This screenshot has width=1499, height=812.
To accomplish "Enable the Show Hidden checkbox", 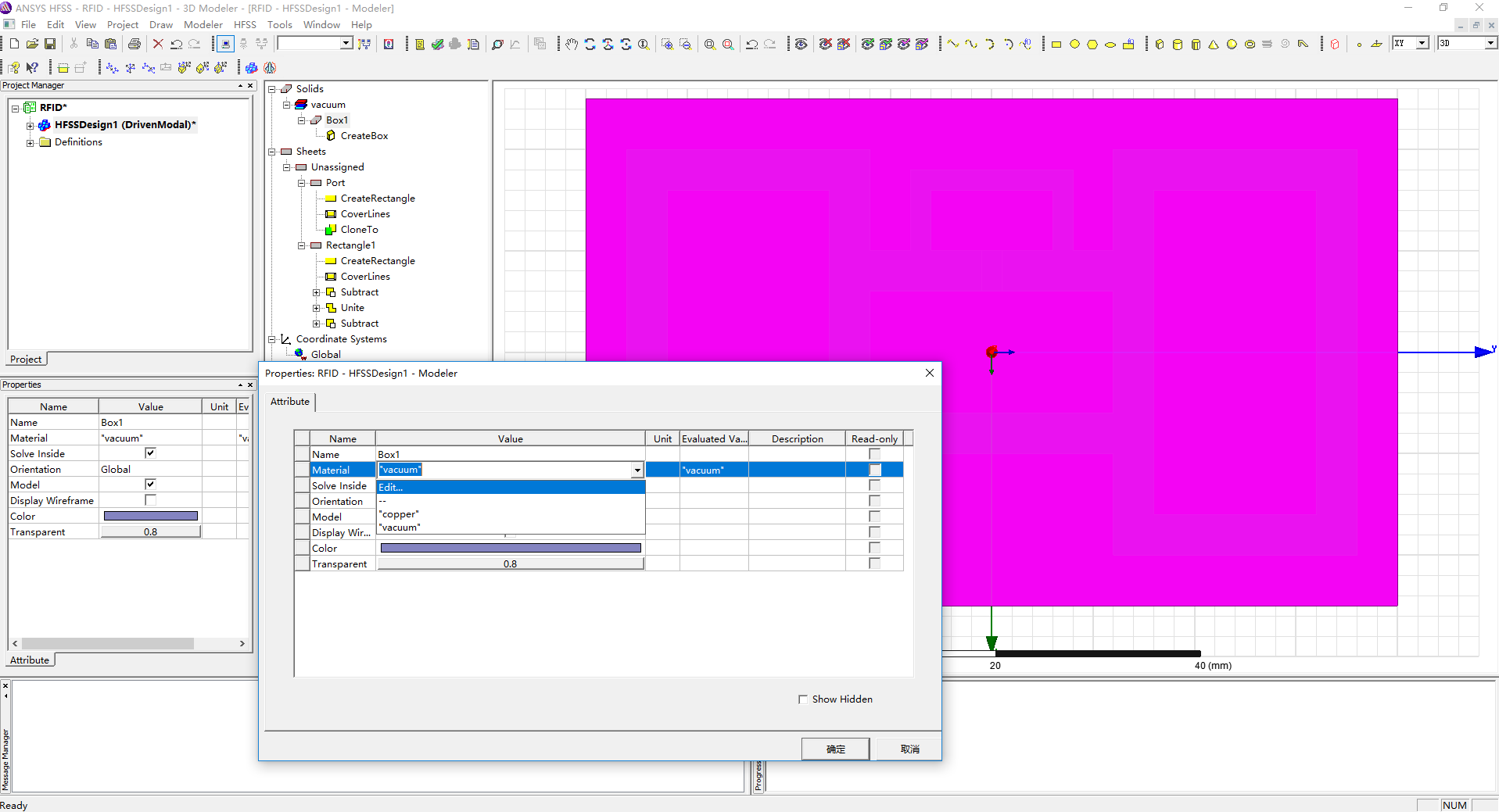I will click(x=803, y=699).
